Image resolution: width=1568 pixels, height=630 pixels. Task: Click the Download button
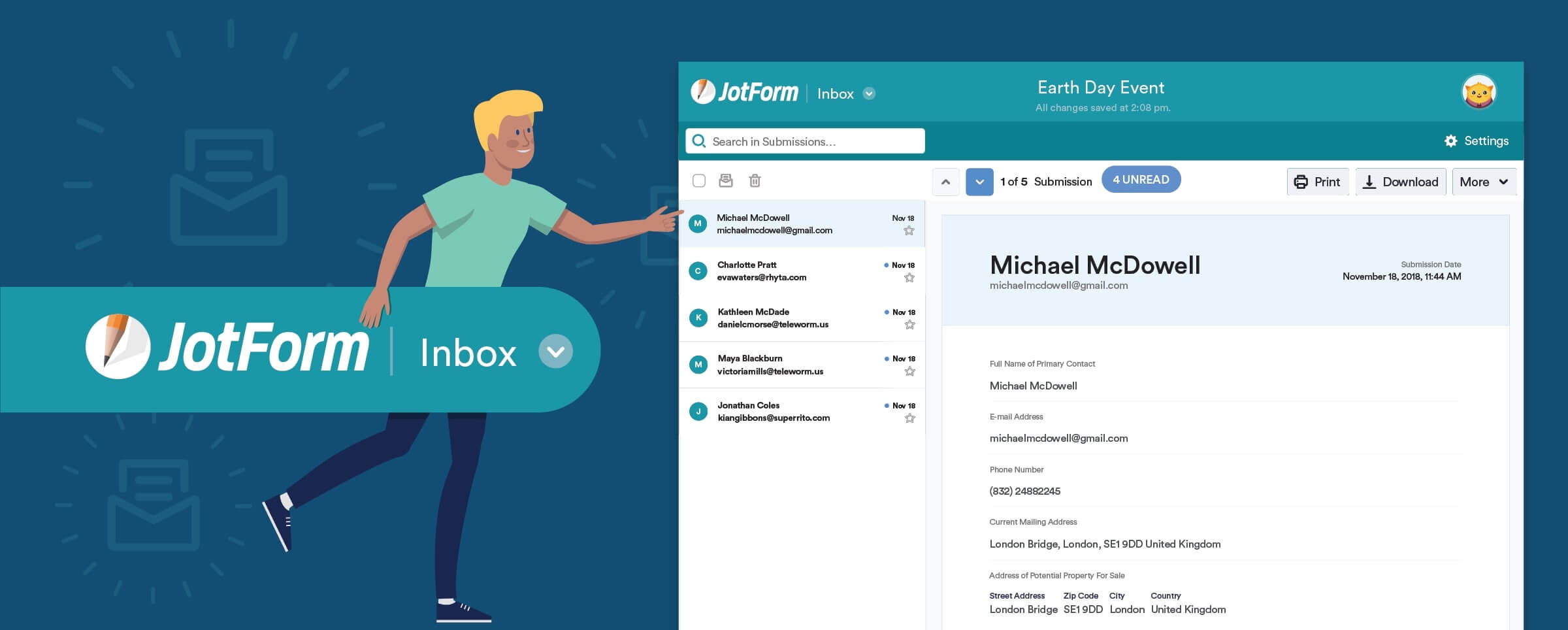pos(1401,182)
